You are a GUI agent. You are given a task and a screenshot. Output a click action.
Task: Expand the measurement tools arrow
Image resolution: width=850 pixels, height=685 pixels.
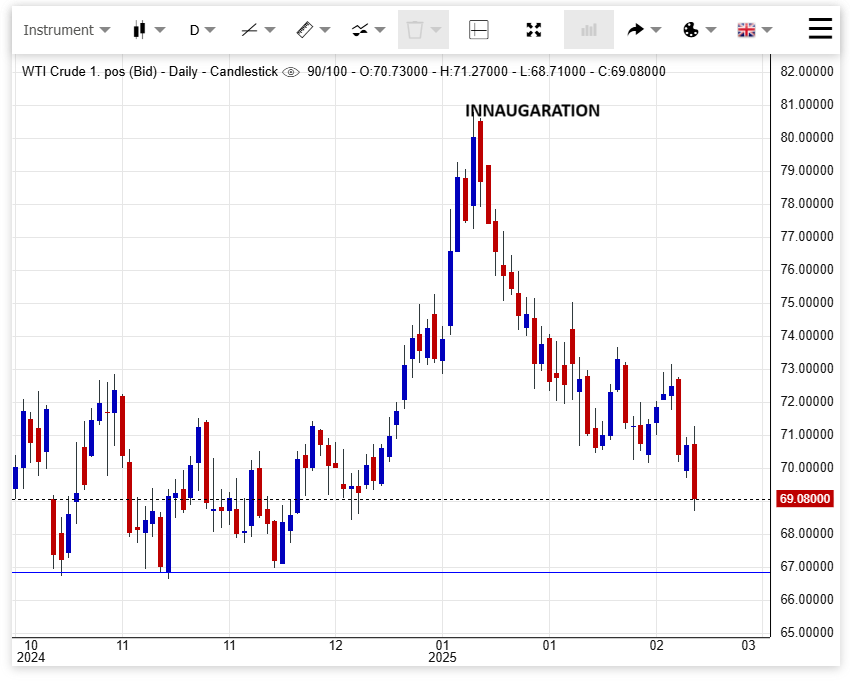point(325,30)
